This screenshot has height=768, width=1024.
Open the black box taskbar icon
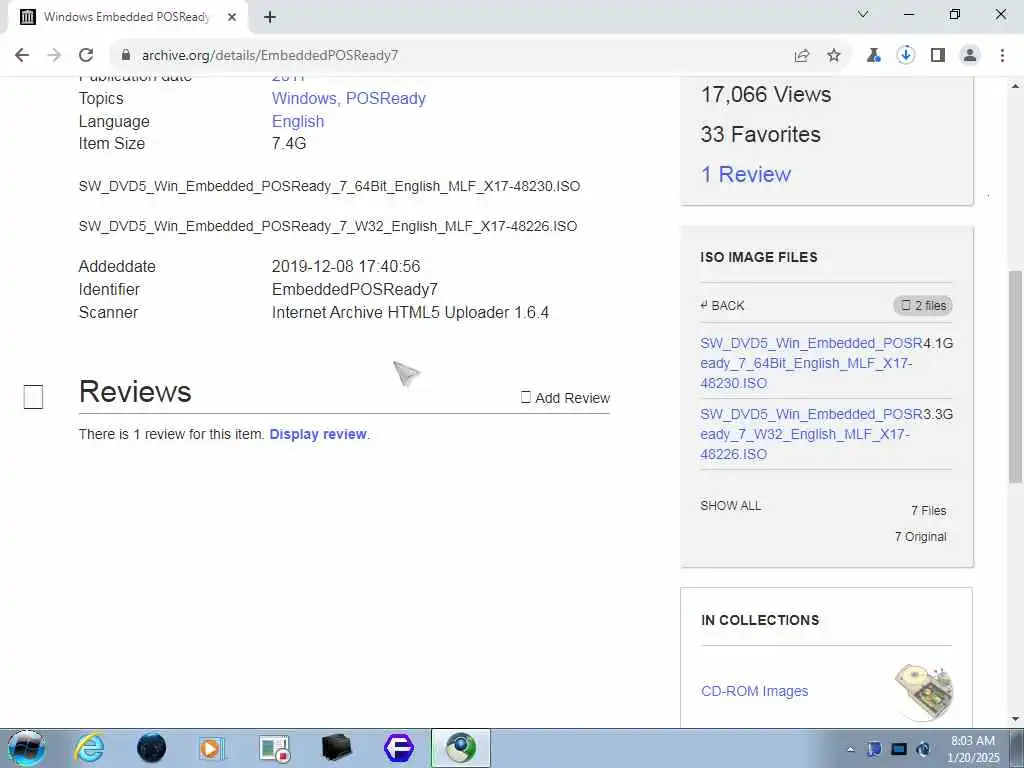[x=337, y=748]
